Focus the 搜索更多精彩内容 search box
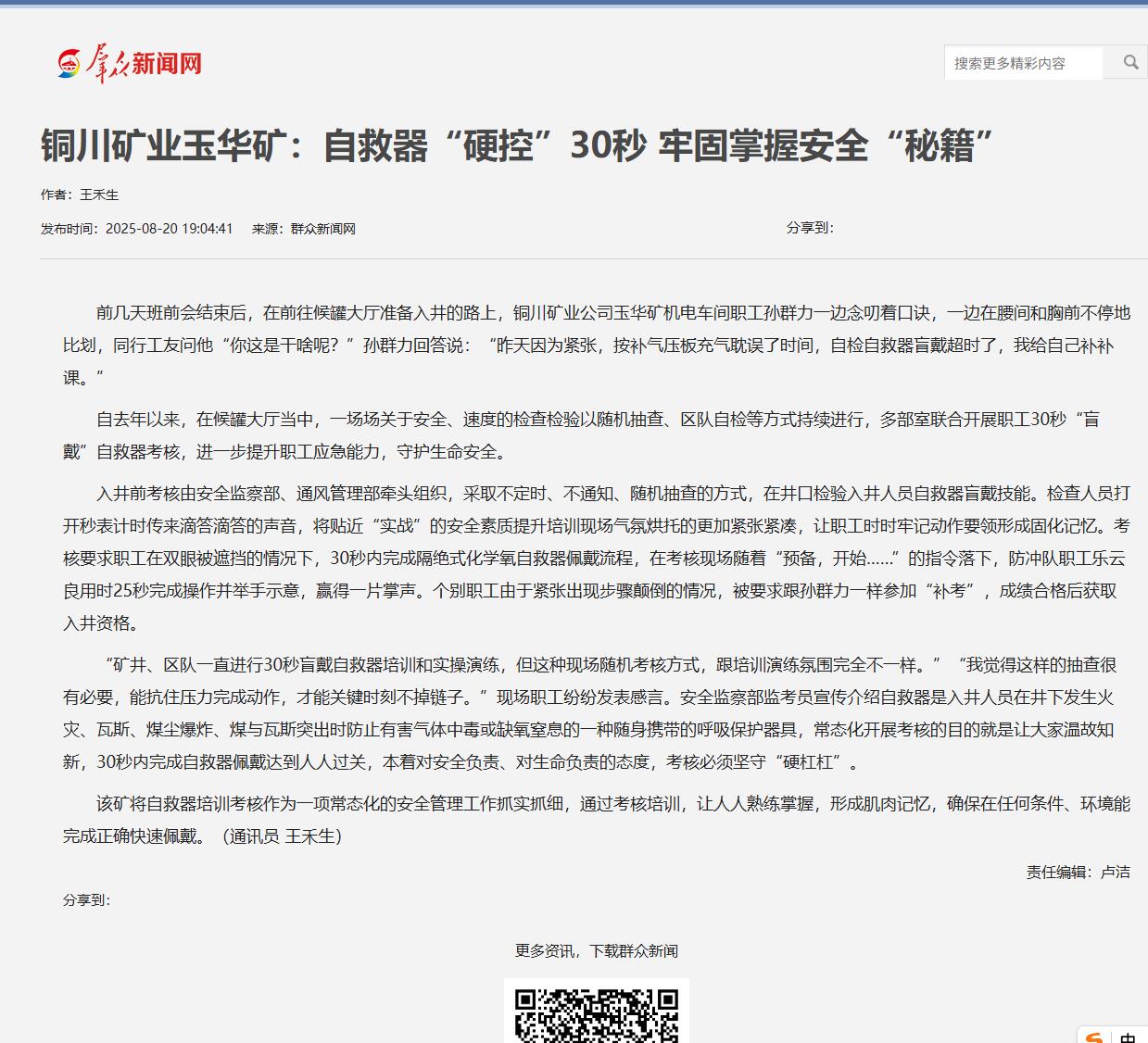Screen dimensions: 1148x1043 point(1023,63)
